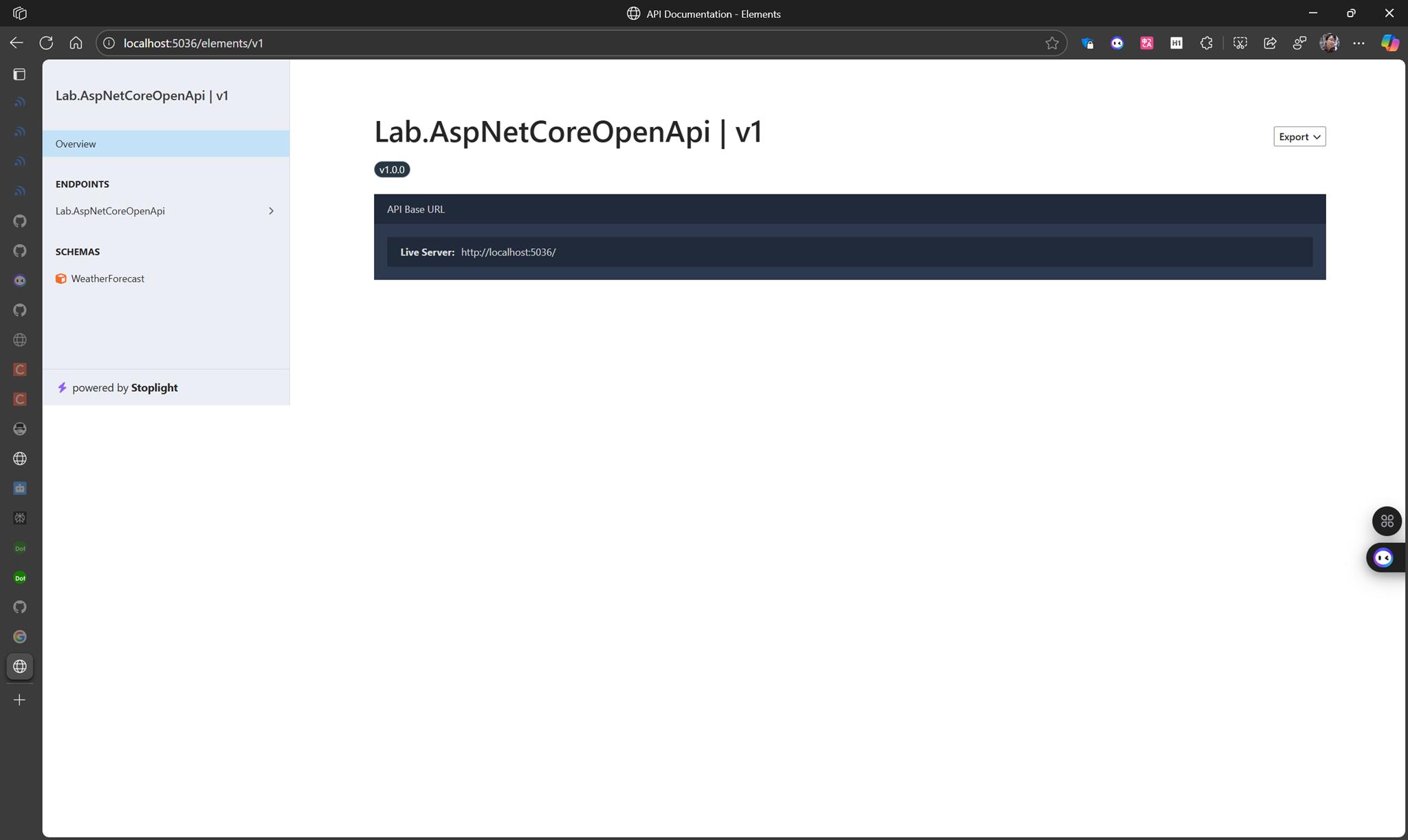The image size is (1408, 840).
Task: Click the powered by Stoplight link
Action: pos(124,388)
